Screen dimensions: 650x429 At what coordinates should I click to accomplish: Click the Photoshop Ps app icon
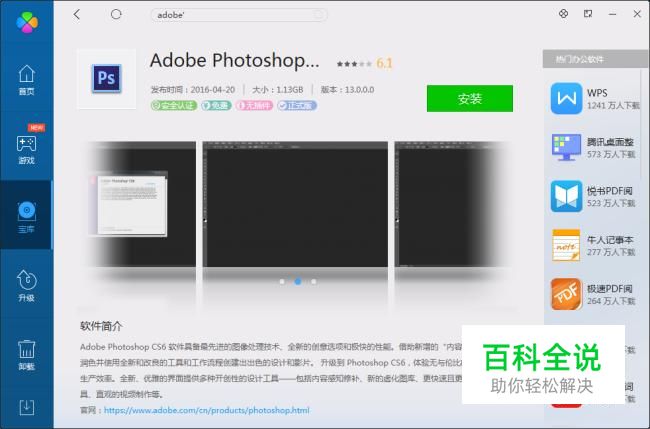[107, 78]
